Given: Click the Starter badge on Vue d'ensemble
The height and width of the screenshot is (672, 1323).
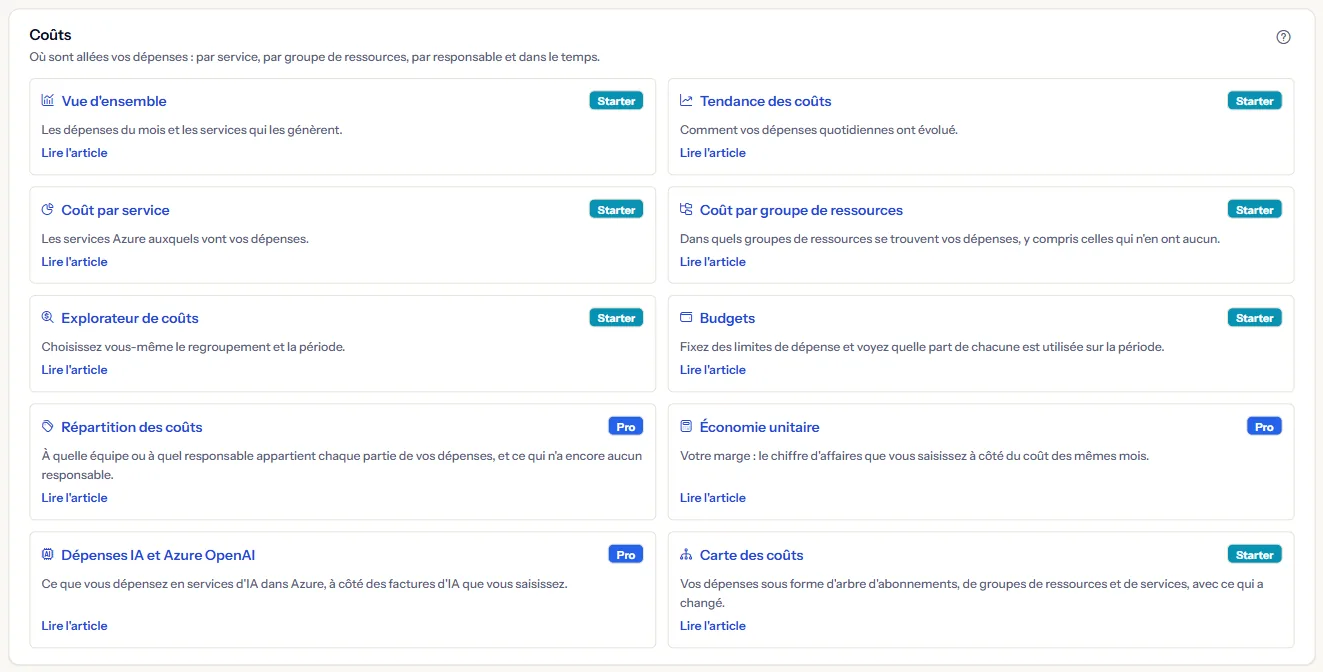Looking at the screenshot, I should pyautogui.click(x=616, y=101).
